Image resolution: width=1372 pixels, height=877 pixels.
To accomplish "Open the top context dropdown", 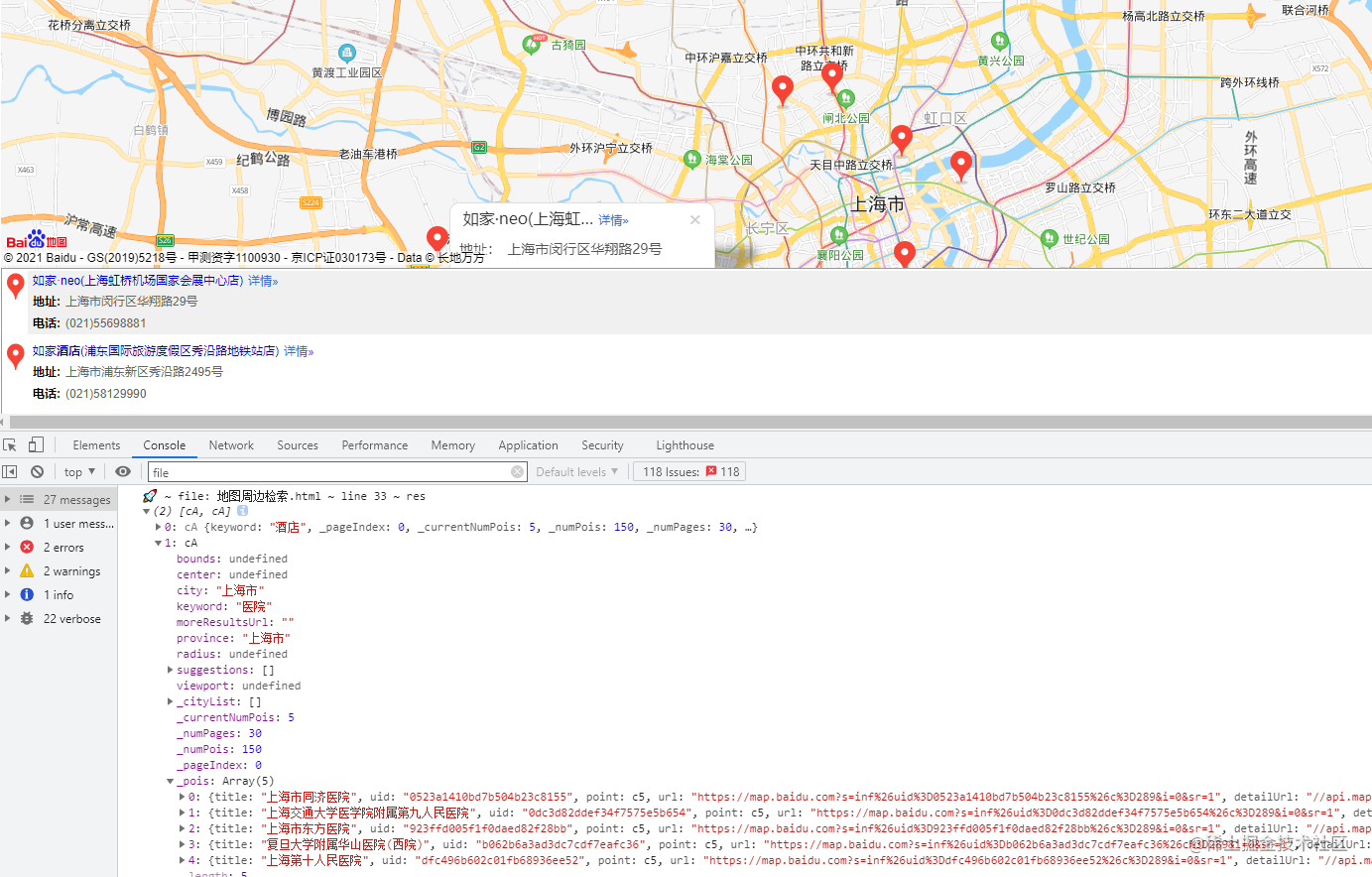I will point(79,472).
